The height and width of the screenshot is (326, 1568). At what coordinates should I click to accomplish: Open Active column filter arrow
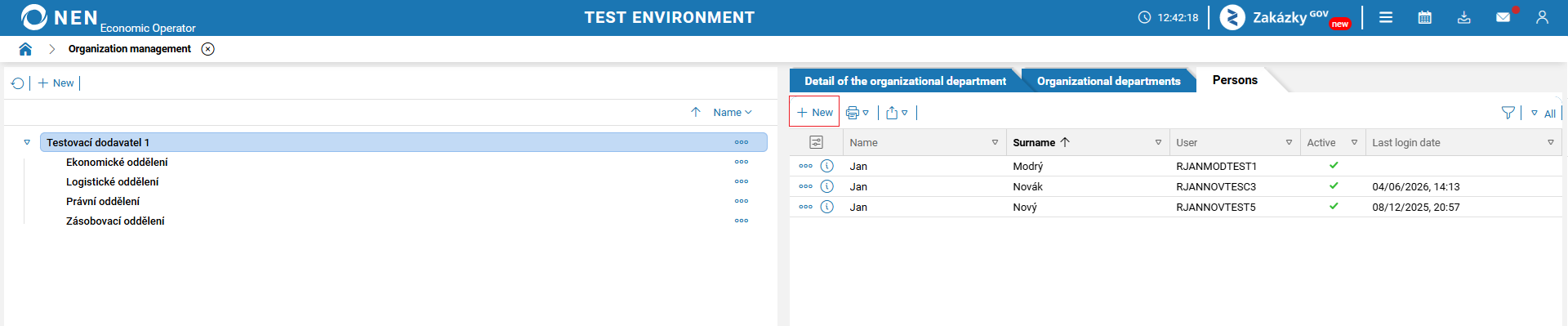pyautogui.click(x=1354, y=142)
